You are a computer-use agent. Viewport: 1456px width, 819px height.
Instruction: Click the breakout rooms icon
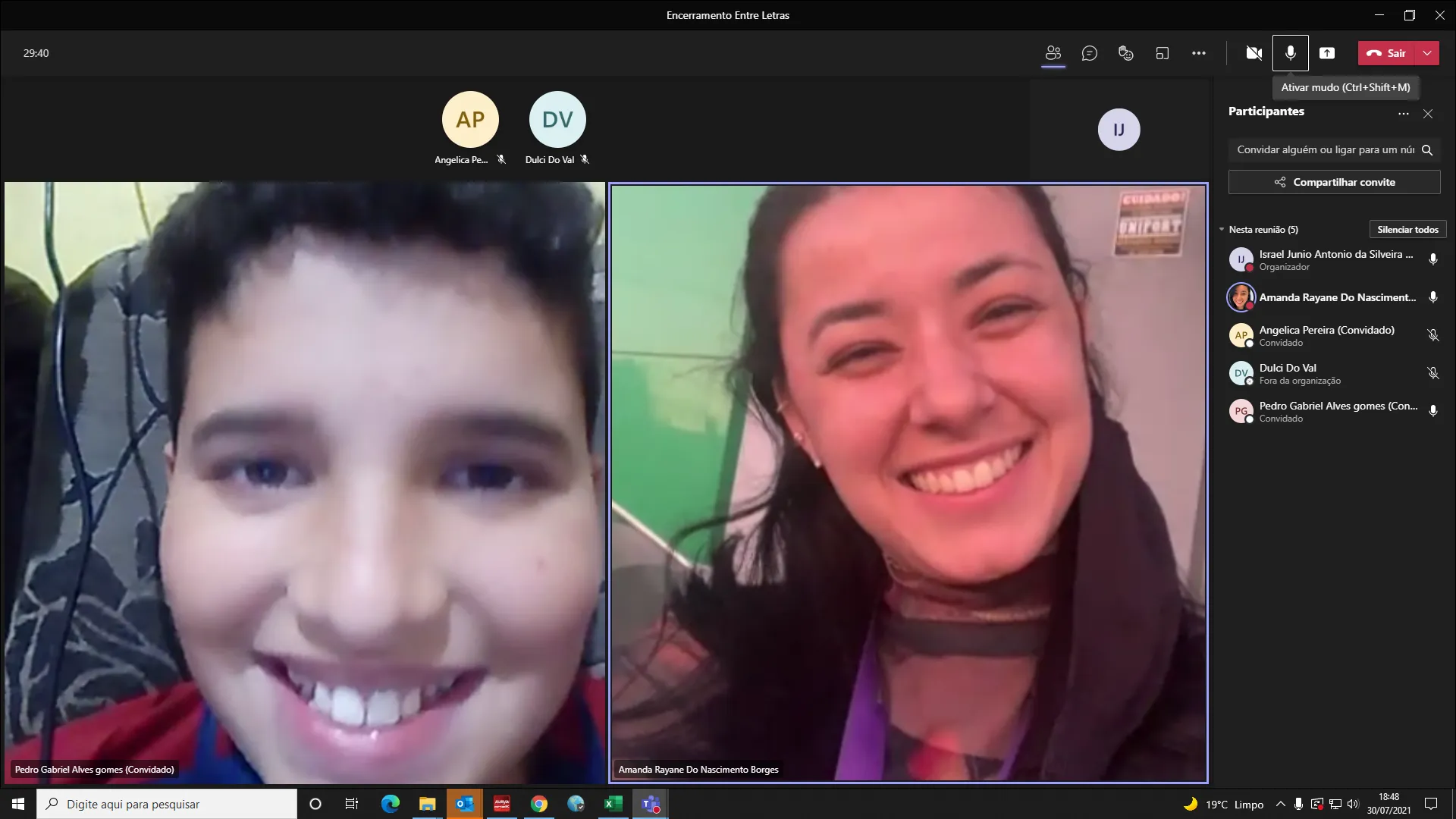pyautogui.click(x=1162, y=53)
